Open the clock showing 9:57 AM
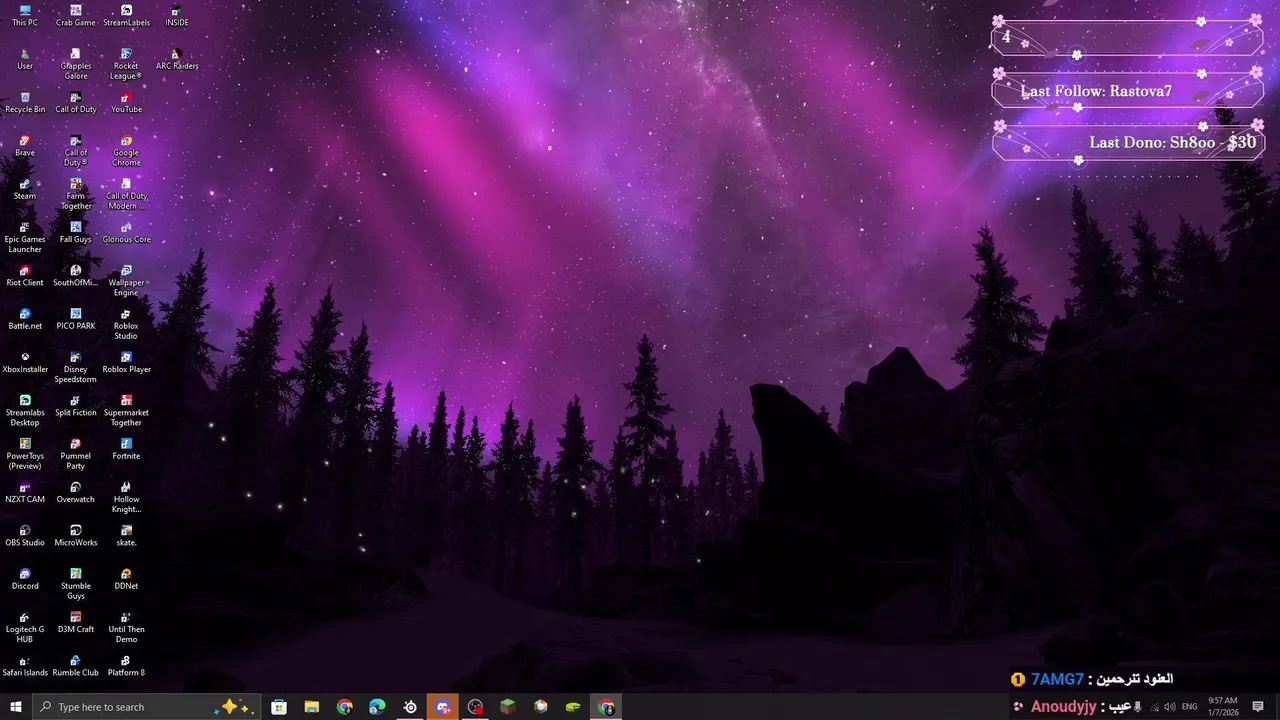 (x=1223, y=707)
